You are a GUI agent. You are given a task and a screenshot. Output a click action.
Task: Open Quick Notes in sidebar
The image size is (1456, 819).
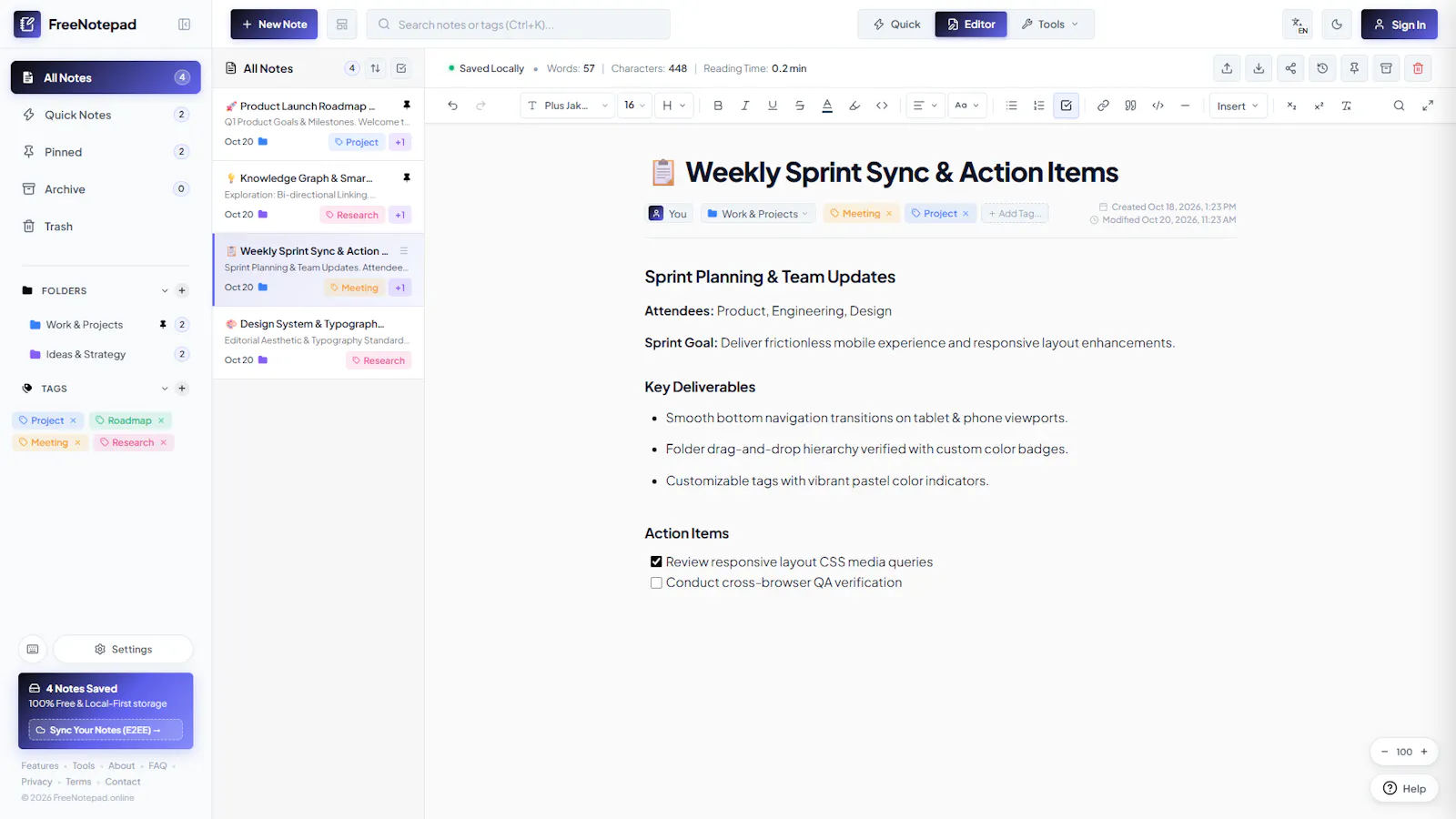[x=106, y=115]
